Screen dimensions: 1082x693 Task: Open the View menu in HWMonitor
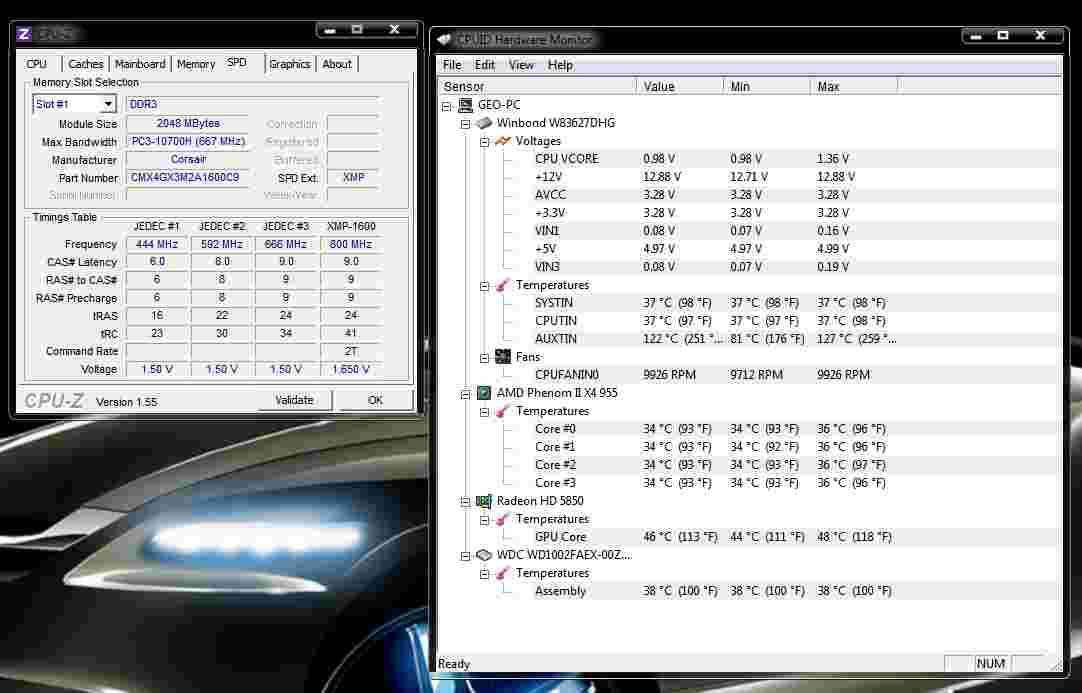pyautogui.click(x=521, y=65)
